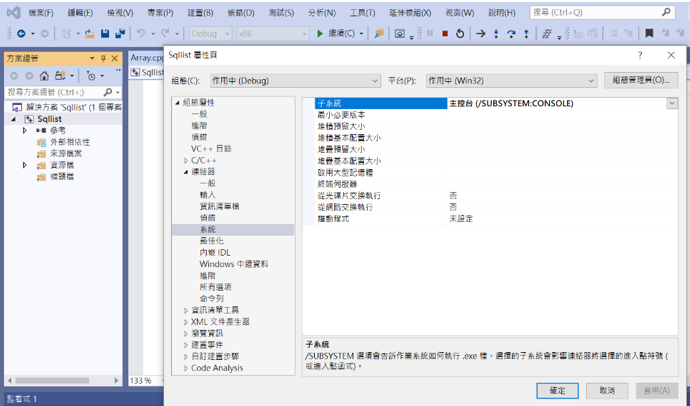The width and height of the screenshot is (690, 406).
Task: Click the search magnifier in top search box
Action: [x=667, y=12]
